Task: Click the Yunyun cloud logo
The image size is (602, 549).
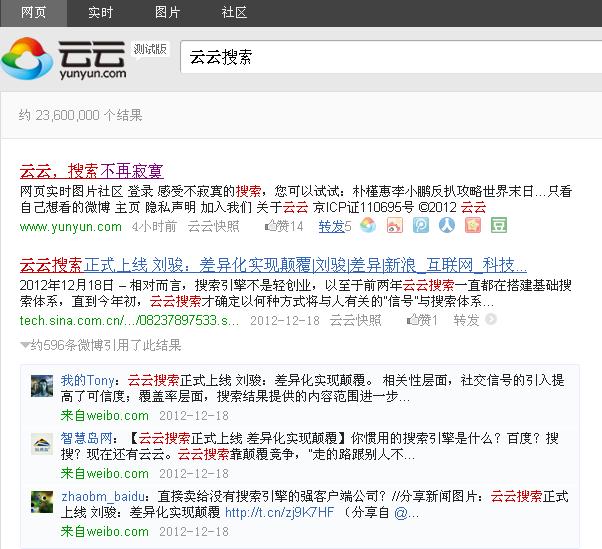Action: [27, 59]
